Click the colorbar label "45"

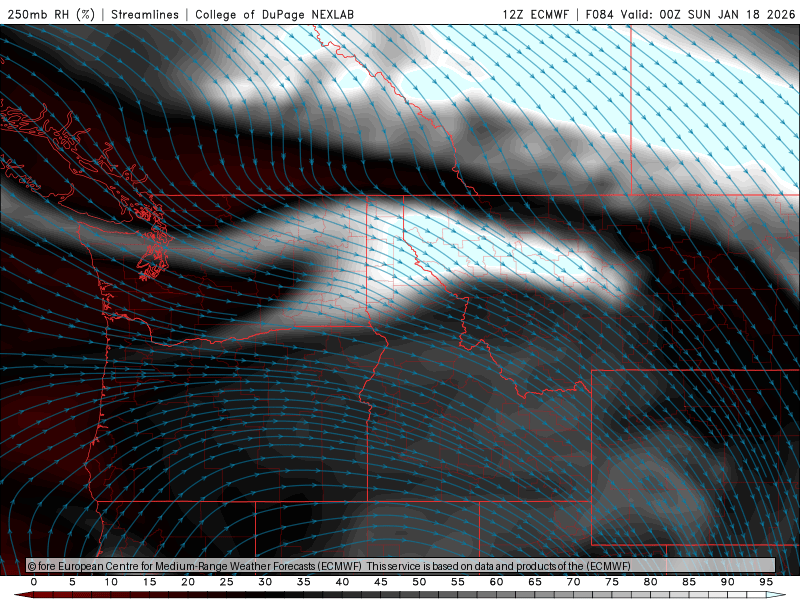pos(381,582)
